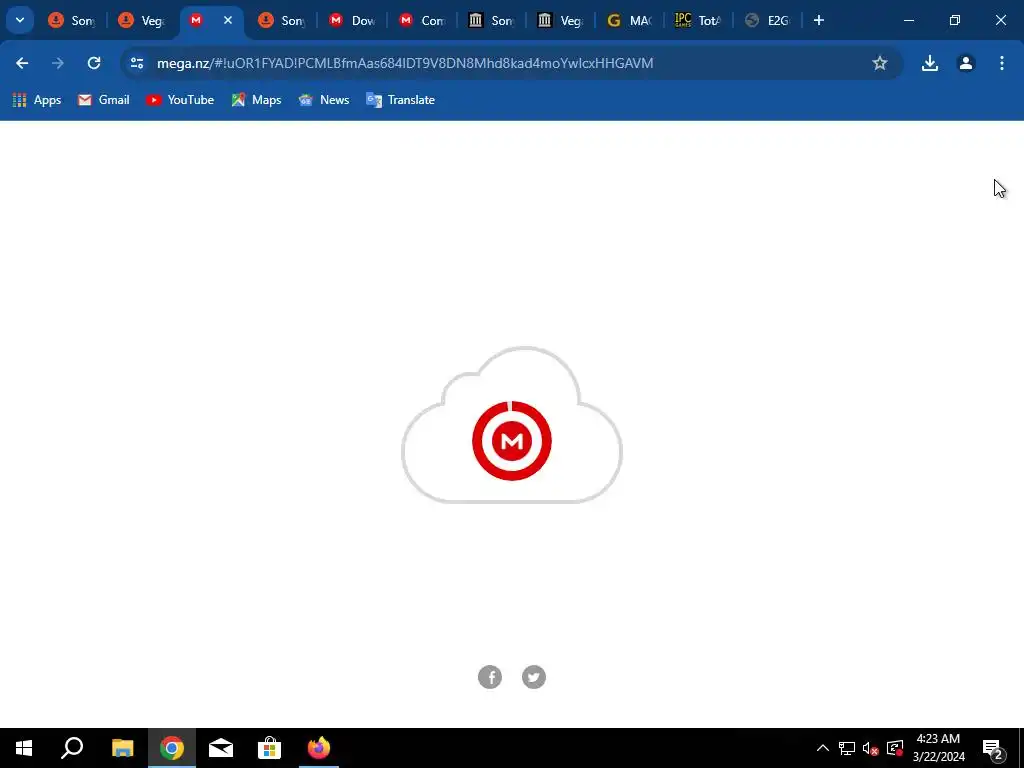Open the tab search dropdown arrow
This screenshot has width=1024, height=768.
click(x=20, y=20)
